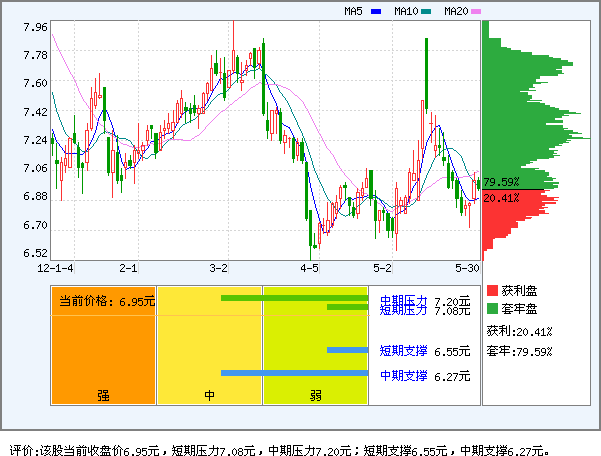
Task: Click the teal MA10 legend swatch
Action: coord(426,12)
